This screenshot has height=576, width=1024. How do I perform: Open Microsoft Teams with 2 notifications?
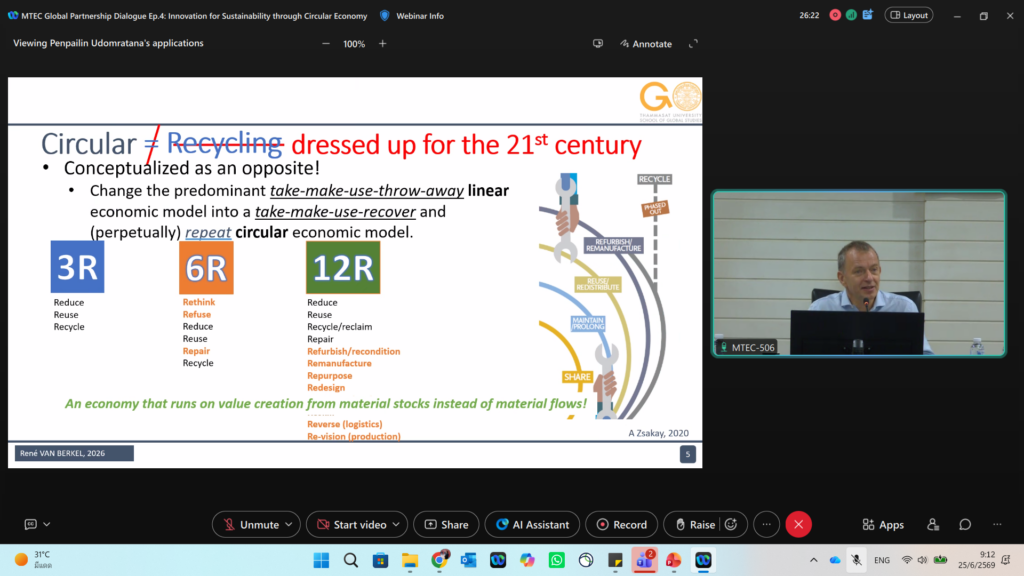tap(645, 560)
